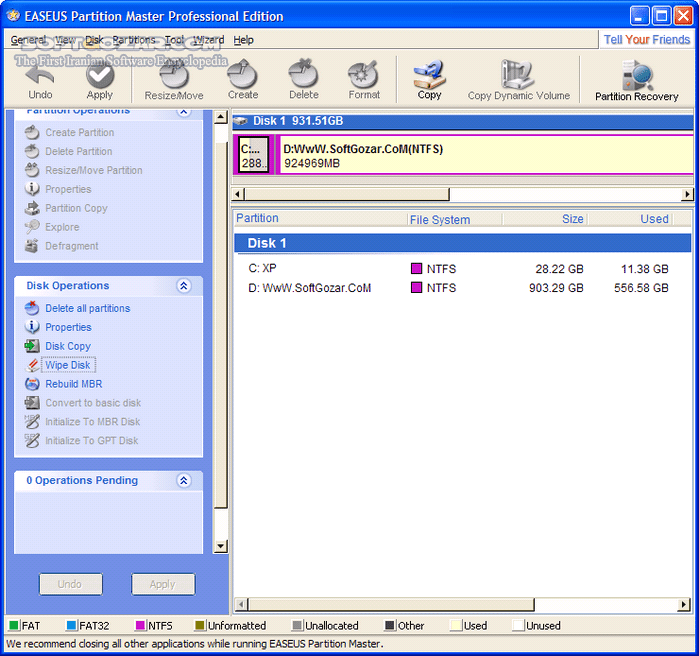Click the Resize/Move Partition sidebar icon
699x656 pixels.
point(32,170)
